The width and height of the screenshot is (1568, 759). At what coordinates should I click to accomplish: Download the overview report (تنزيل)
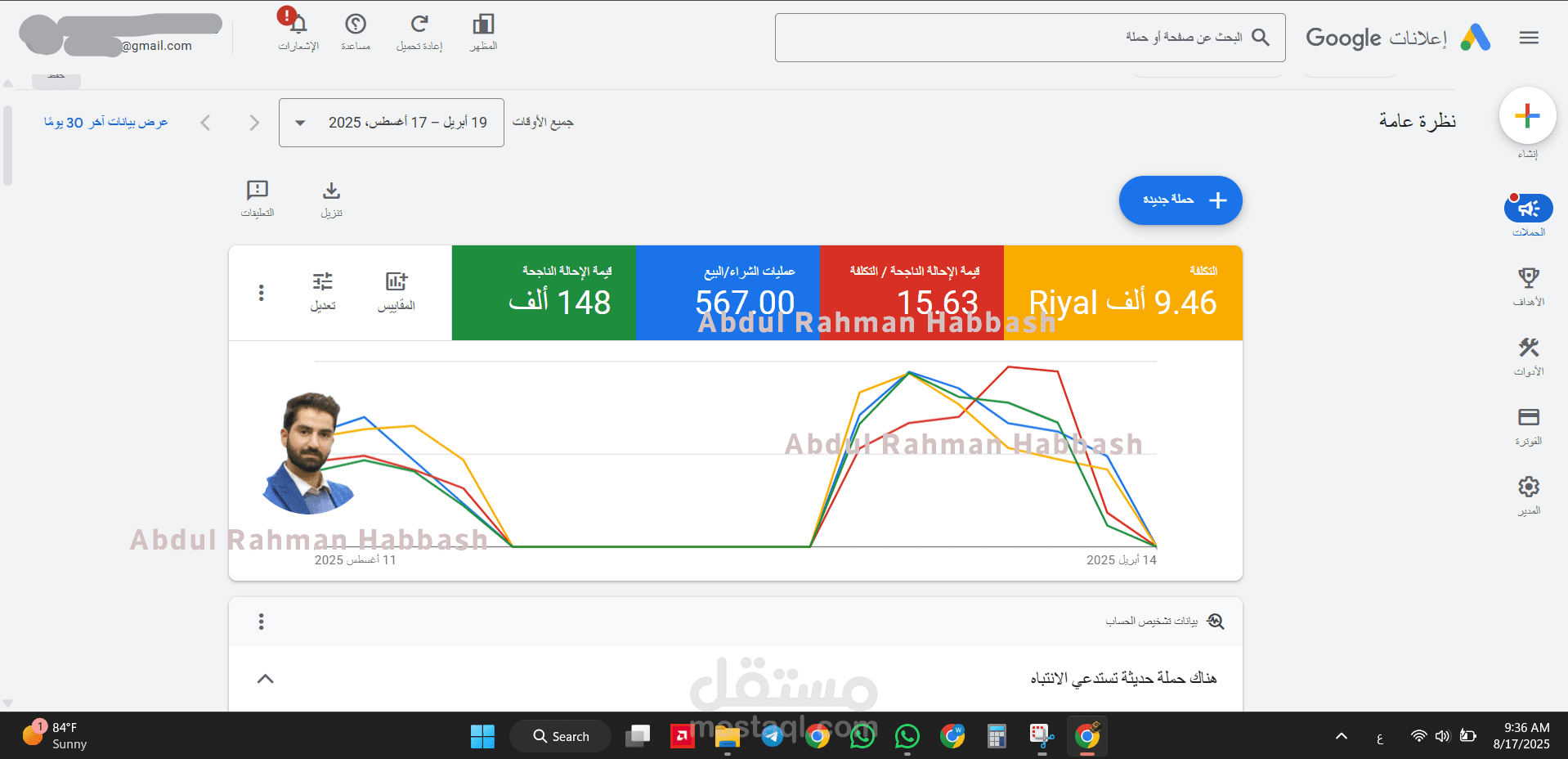click(331, 200)
